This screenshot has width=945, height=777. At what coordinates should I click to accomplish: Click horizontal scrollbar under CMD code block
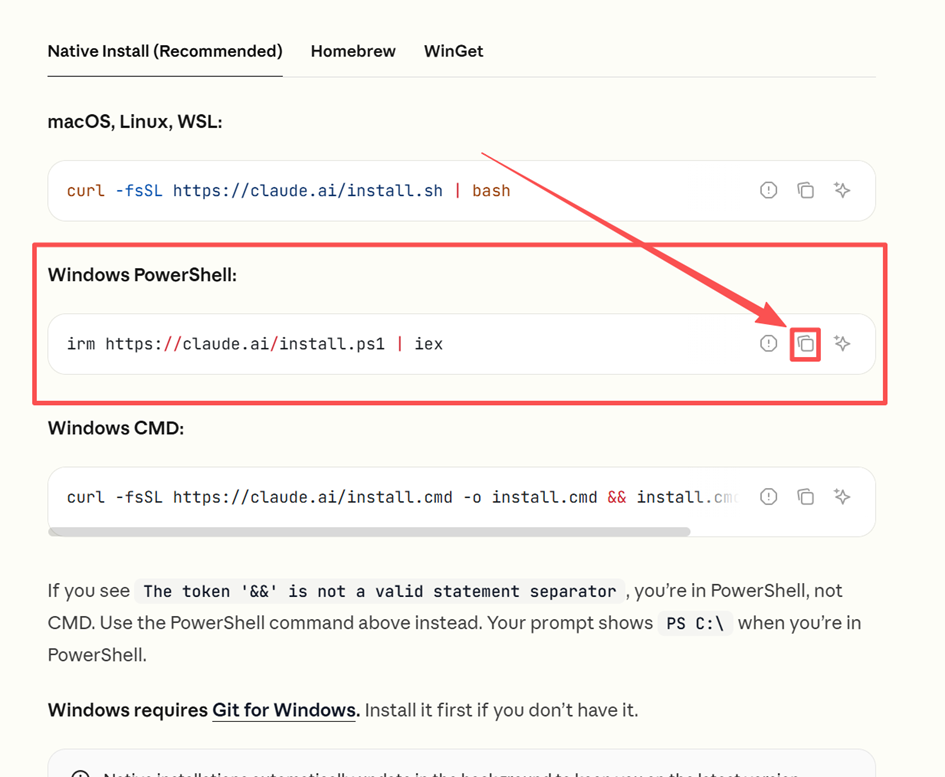coord(369,532)
